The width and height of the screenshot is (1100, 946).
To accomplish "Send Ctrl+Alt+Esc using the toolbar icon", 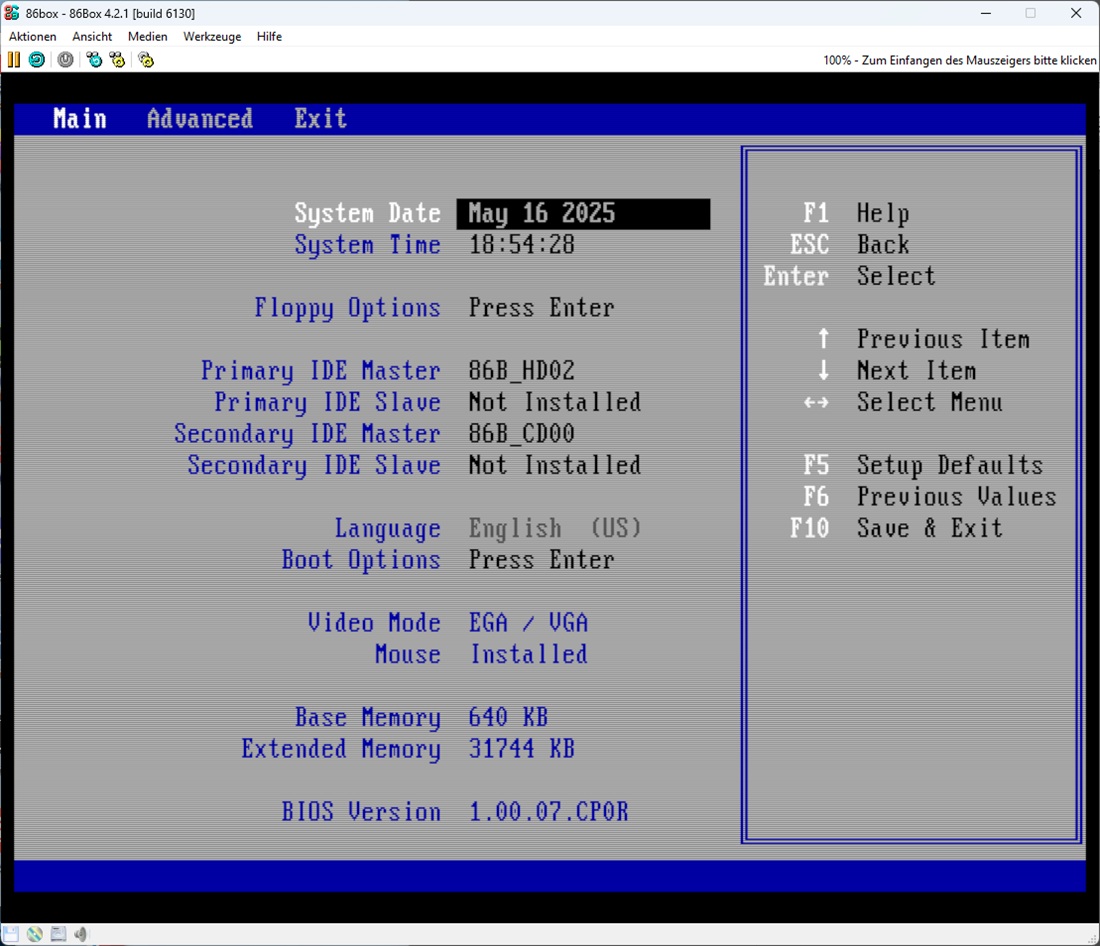I will point(118,60).
